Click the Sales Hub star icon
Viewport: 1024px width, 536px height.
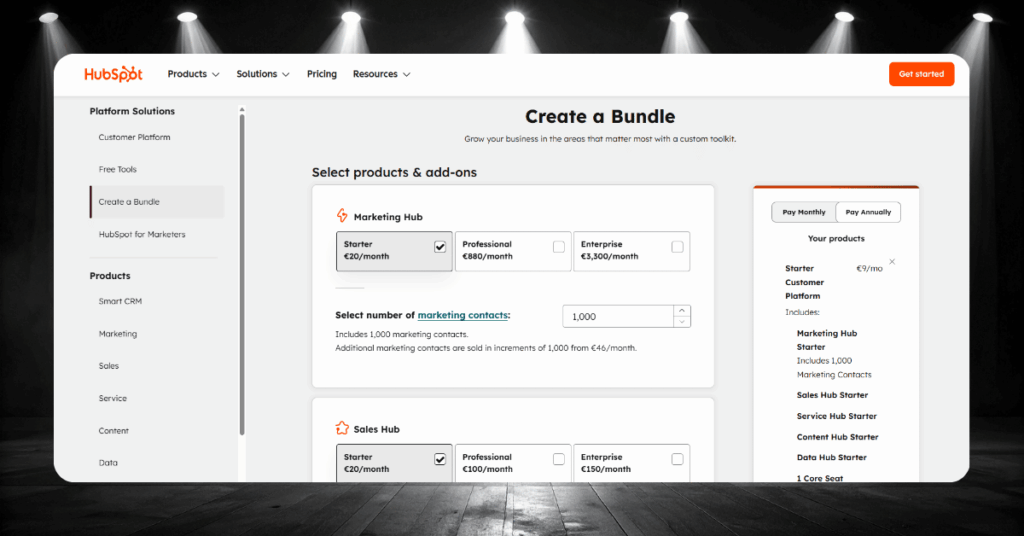(x=342, y=428)
